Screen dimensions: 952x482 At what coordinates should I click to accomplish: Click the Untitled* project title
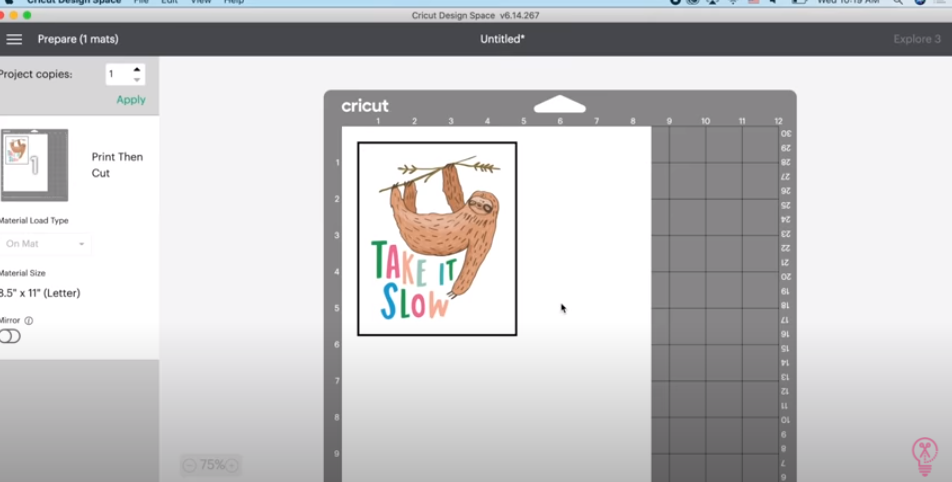pos(502,39)
